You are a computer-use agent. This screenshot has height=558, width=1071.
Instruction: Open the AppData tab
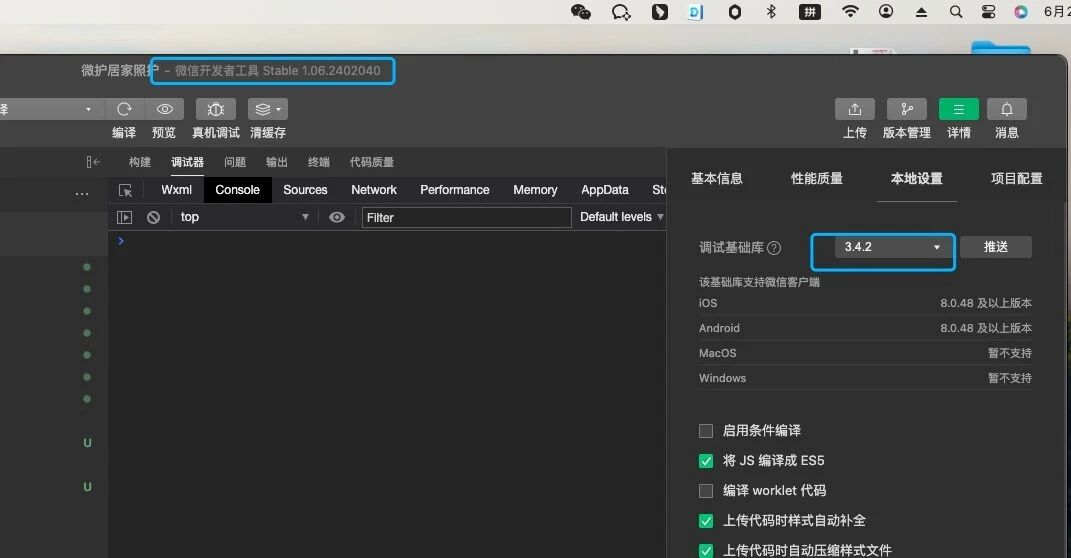pyautogui.click(x=604, y=190)
